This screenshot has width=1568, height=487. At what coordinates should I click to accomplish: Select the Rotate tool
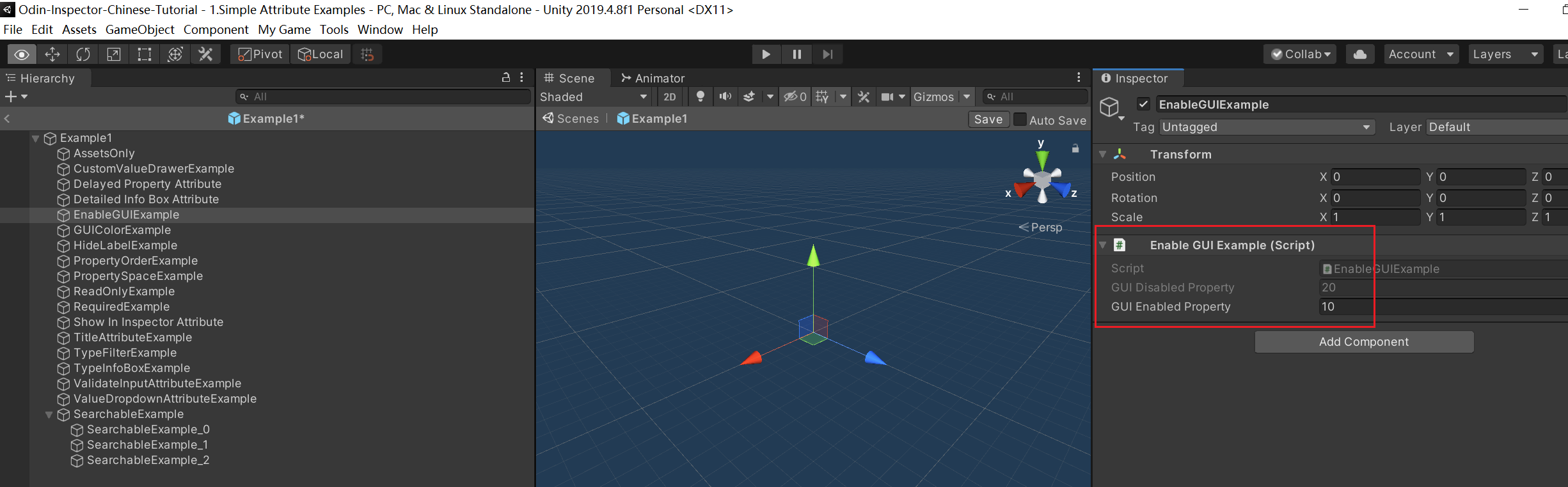pyautogui.click(x=83, y=54)
